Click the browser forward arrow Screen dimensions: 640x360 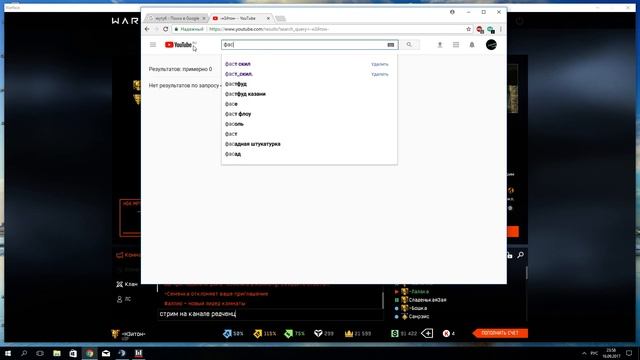[156, 29]
